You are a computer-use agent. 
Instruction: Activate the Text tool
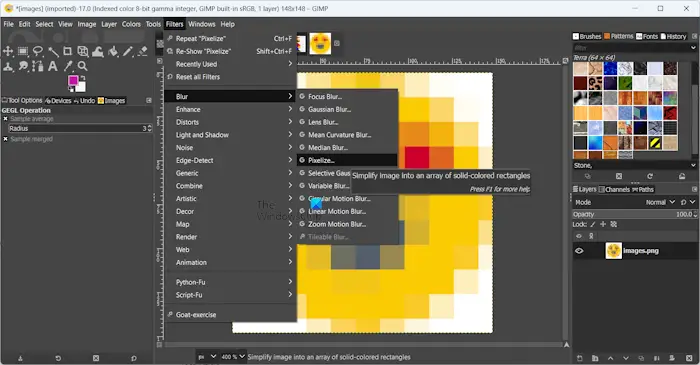[x=53, y=66]
